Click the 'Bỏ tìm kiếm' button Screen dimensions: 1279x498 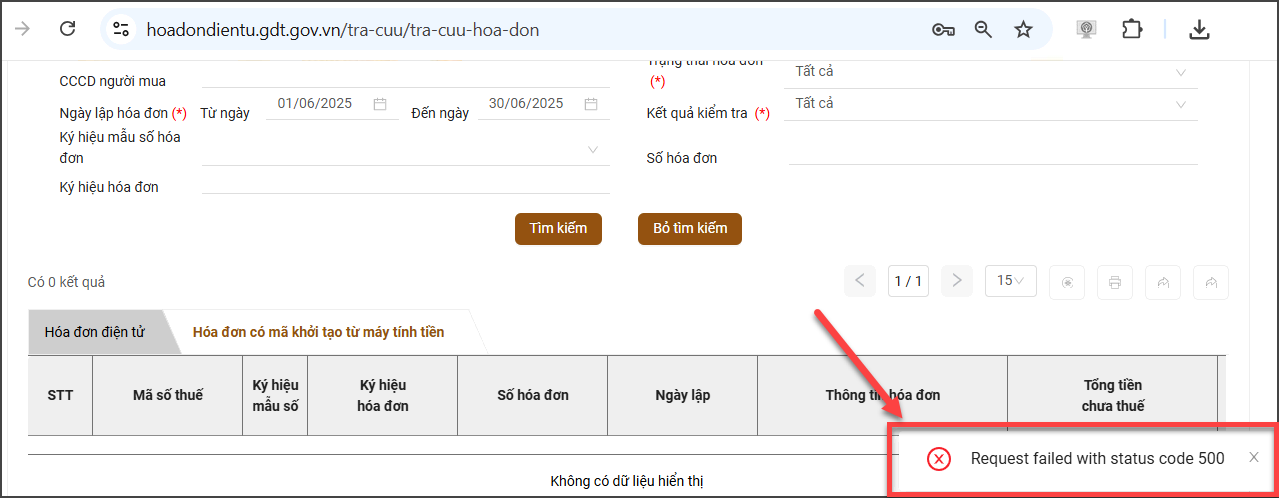coord(689,229)
